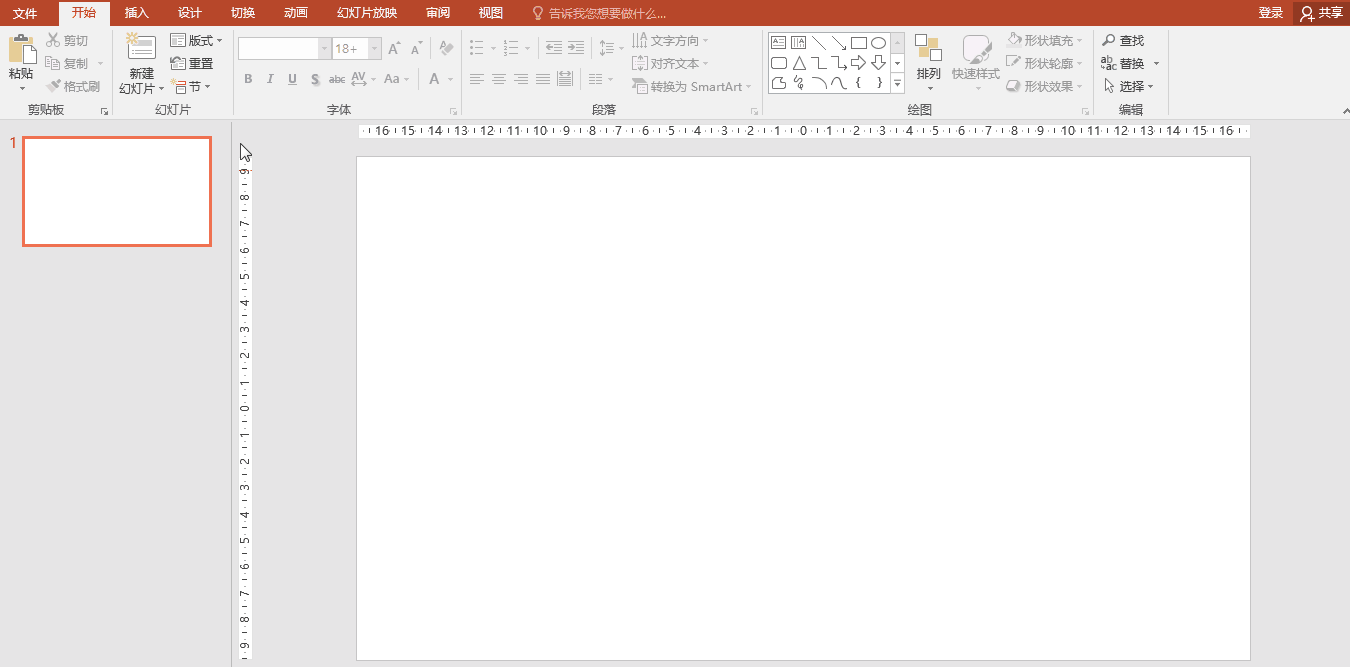The height and width of the screenshot is (667, 1350).
Task: Open the bullets list dropdown arrow
Action: pyautogui.click(x=493, y=47)
